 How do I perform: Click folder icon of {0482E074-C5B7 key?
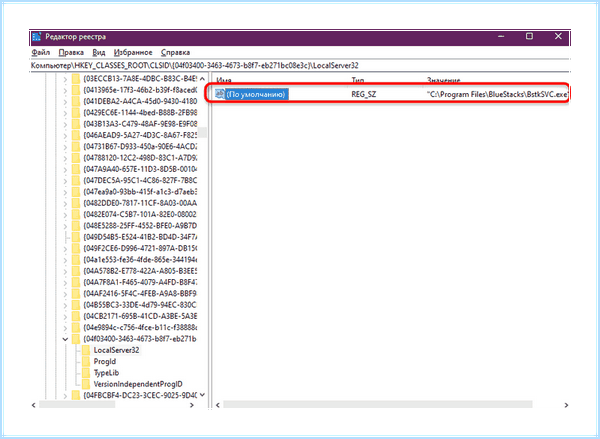click(76, 214)
